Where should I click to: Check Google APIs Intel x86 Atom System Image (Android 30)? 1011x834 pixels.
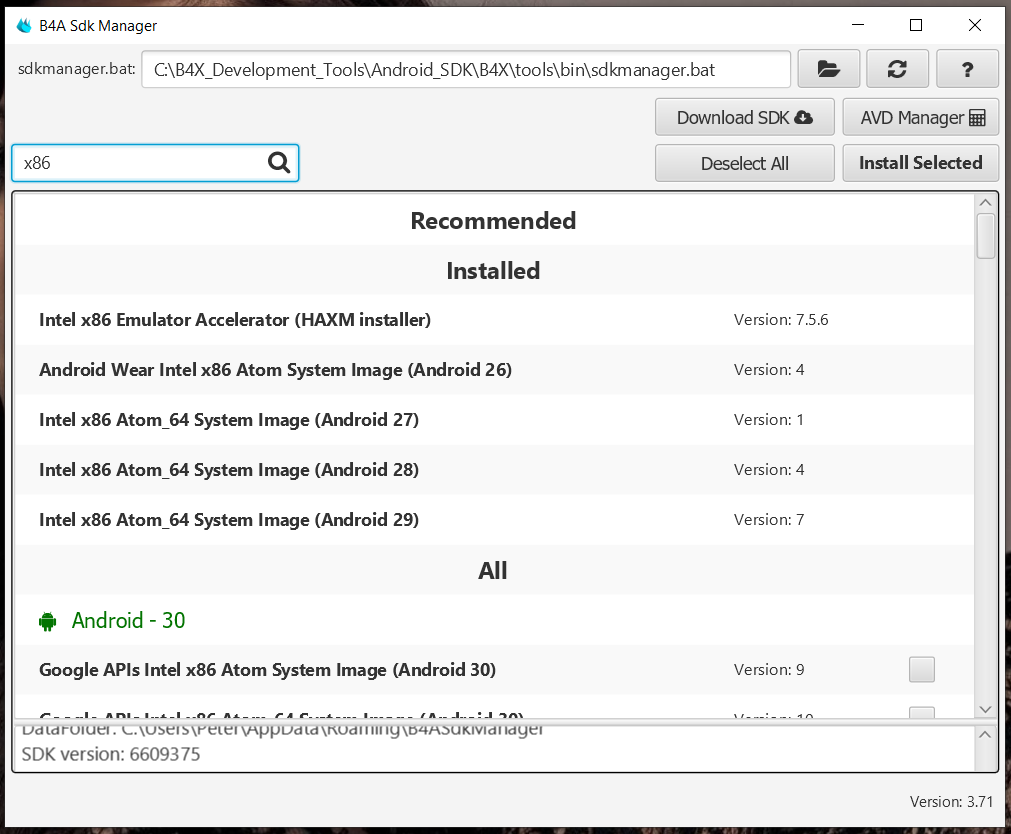click(921, 670)
